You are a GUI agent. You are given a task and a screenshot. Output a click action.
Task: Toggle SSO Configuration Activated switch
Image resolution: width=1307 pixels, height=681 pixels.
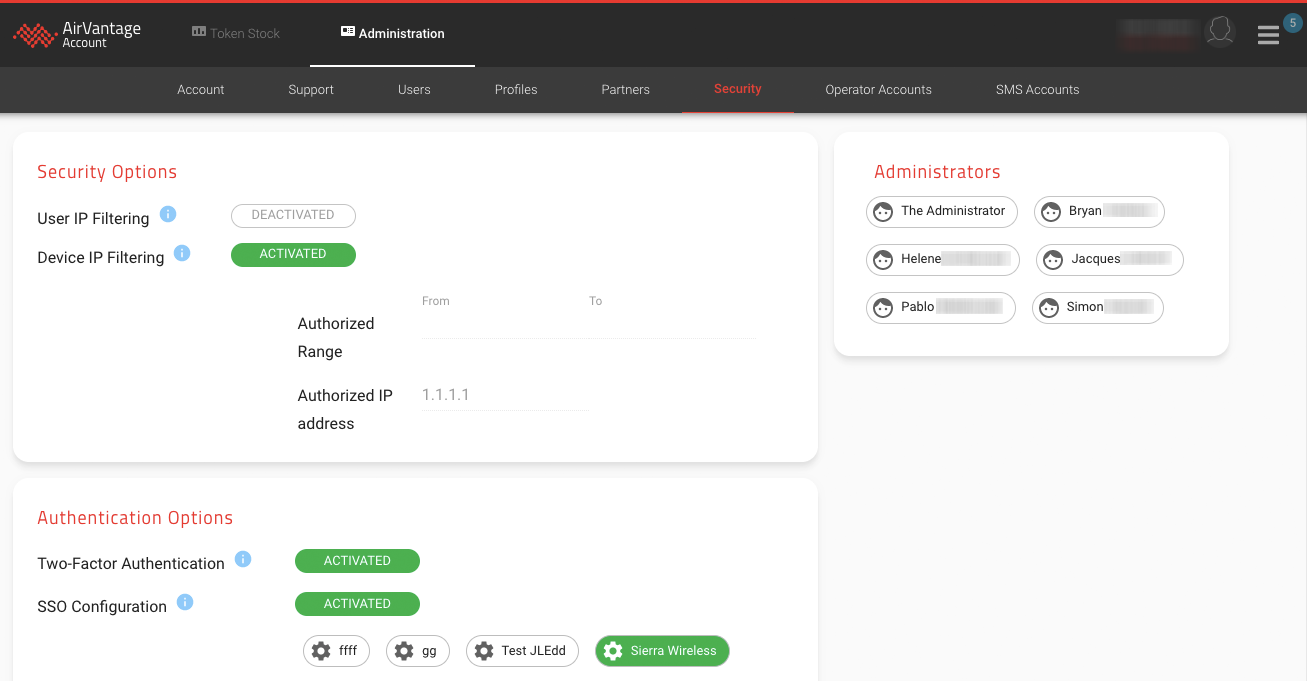click(357, 604)
